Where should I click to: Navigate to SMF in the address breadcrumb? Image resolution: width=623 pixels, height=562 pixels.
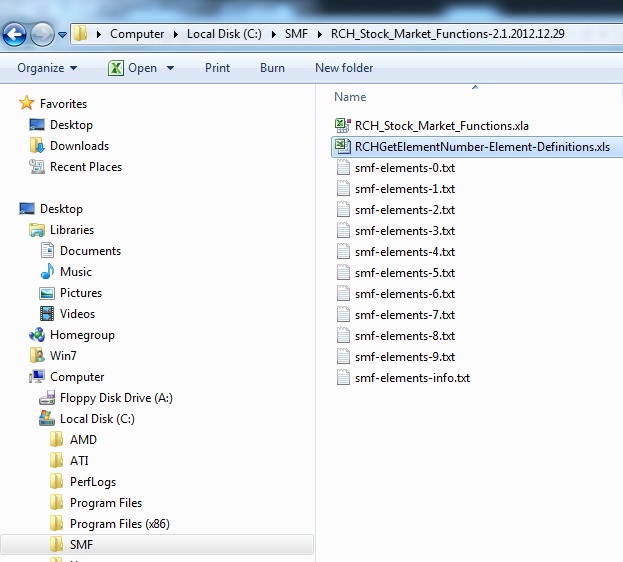296,34
